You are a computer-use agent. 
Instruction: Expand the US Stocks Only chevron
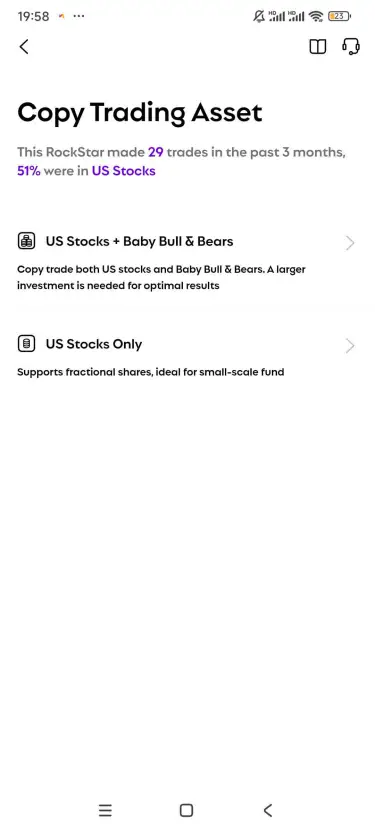(x=350, y=346)
